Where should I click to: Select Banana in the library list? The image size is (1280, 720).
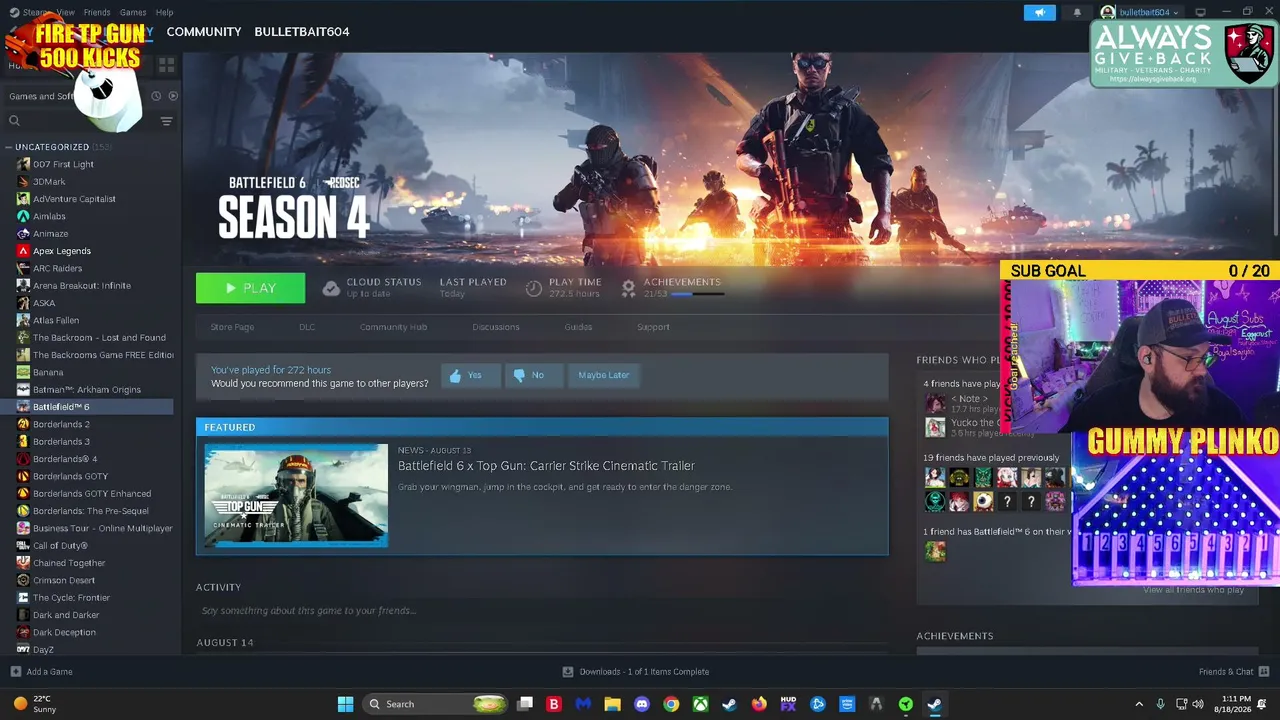tap(48, 372)
